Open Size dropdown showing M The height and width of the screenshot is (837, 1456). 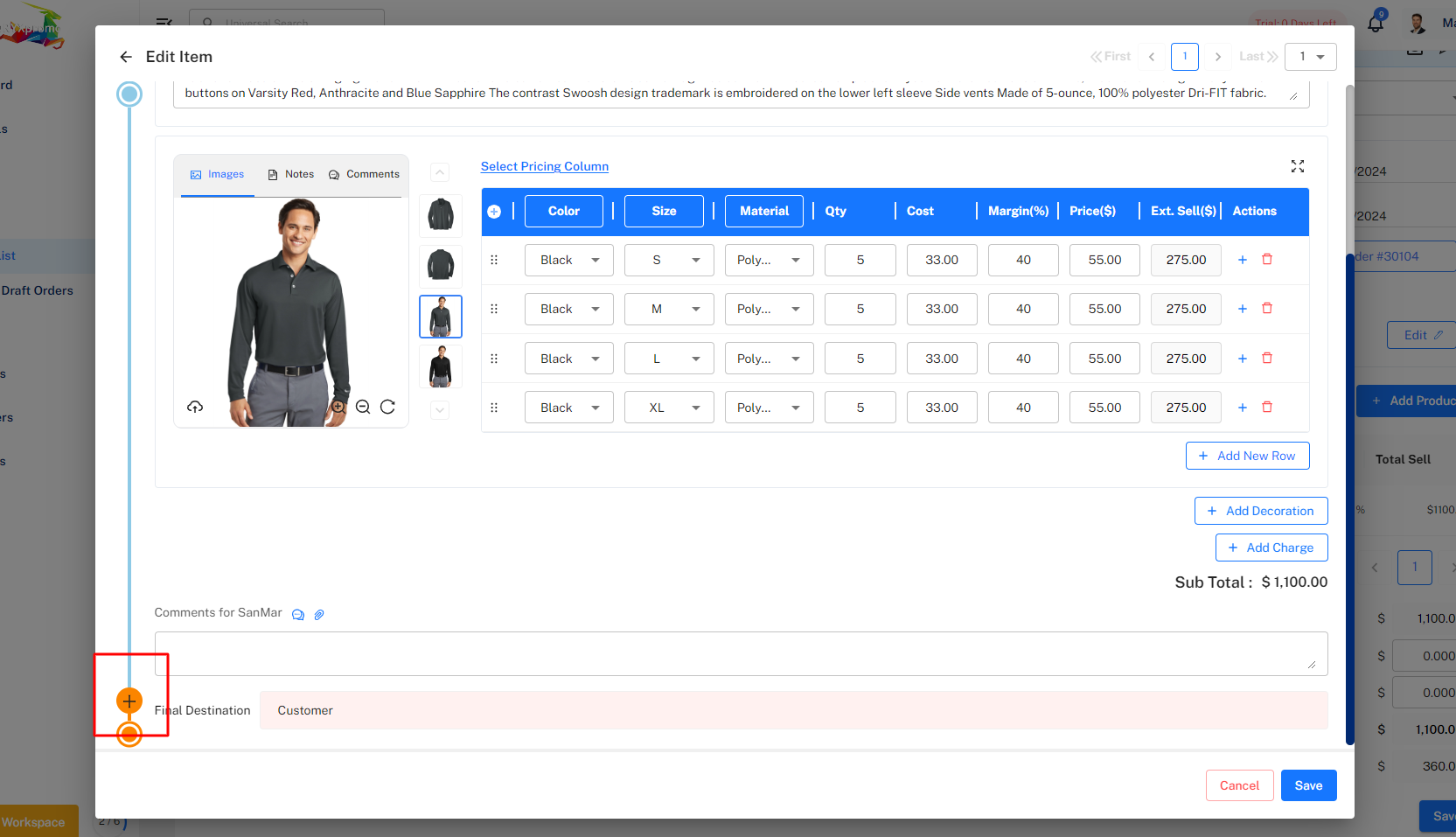click(669, 309)
